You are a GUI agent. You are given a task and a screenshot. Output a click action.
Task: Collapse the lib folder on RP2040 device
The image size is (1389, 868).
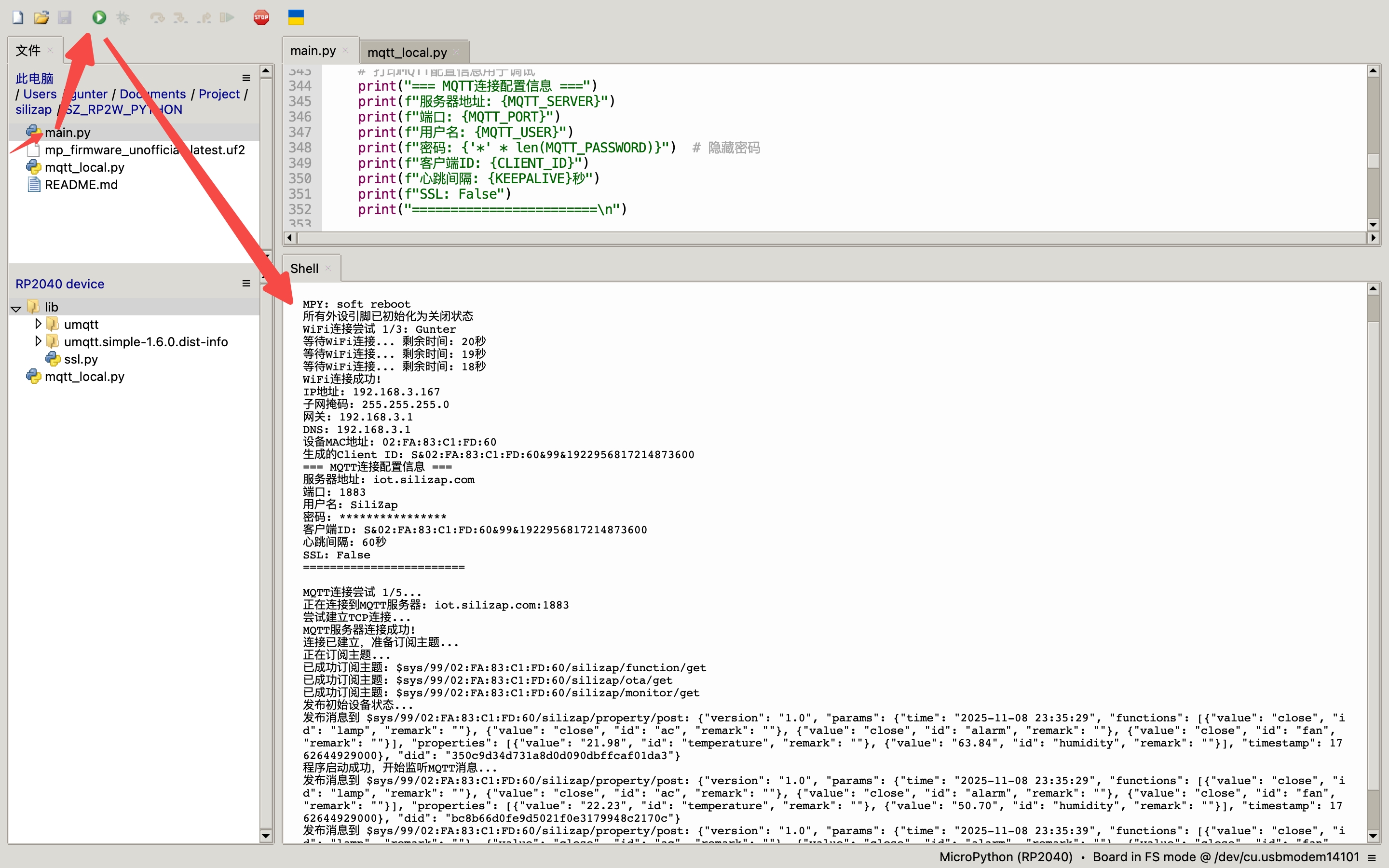click(15, 307)
